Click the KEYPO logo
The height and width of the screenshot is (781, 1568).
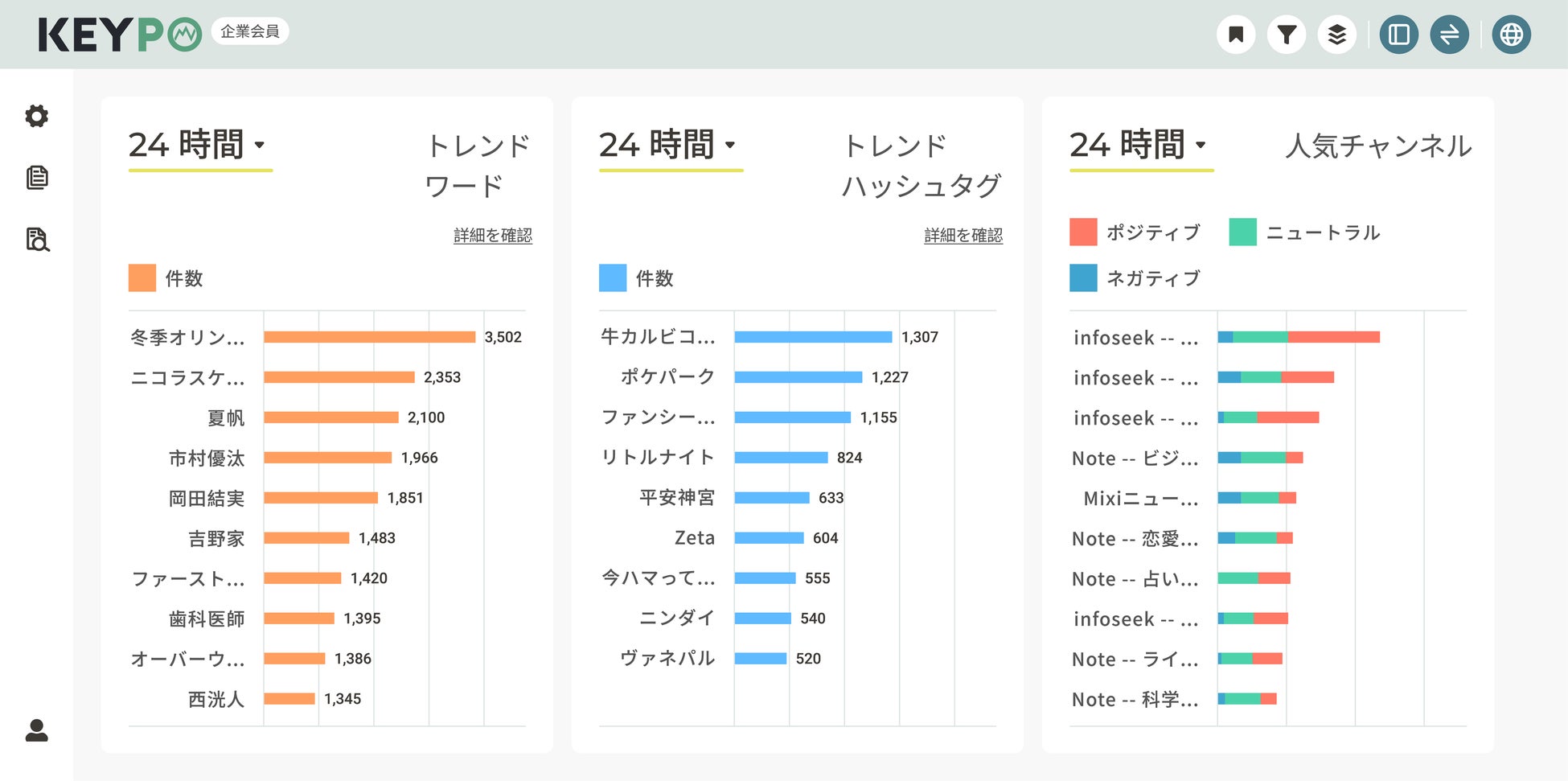tap(119, 35)
